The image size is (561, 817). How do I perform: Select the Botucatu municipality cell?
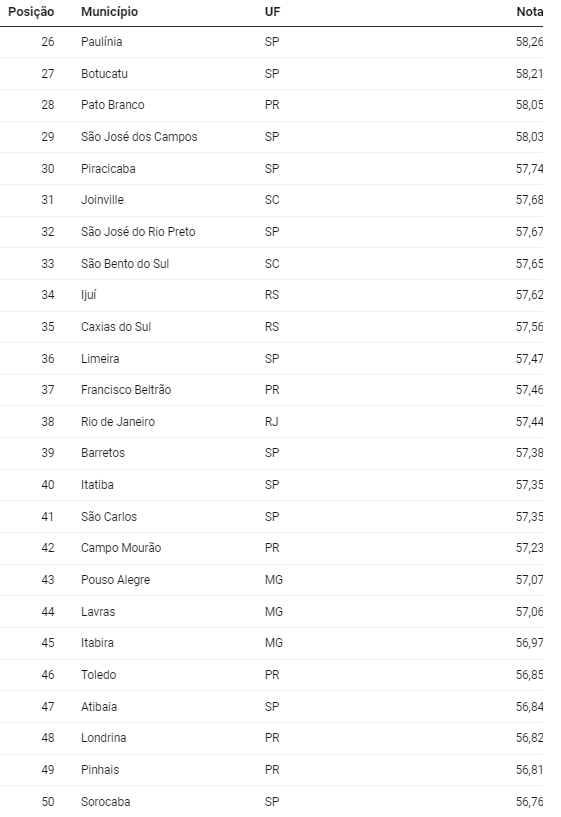point(104,74)
